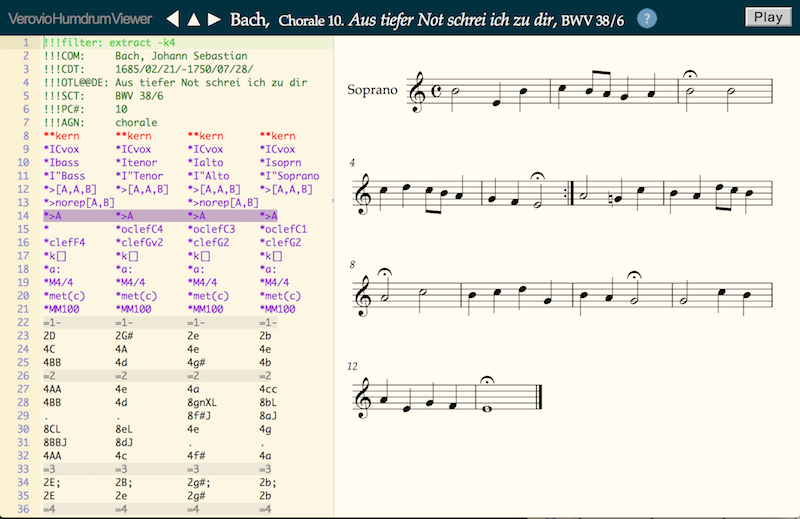
Task: Click the 'Chorale 10.' text in the title bar
Action: (x=311, y=20)
